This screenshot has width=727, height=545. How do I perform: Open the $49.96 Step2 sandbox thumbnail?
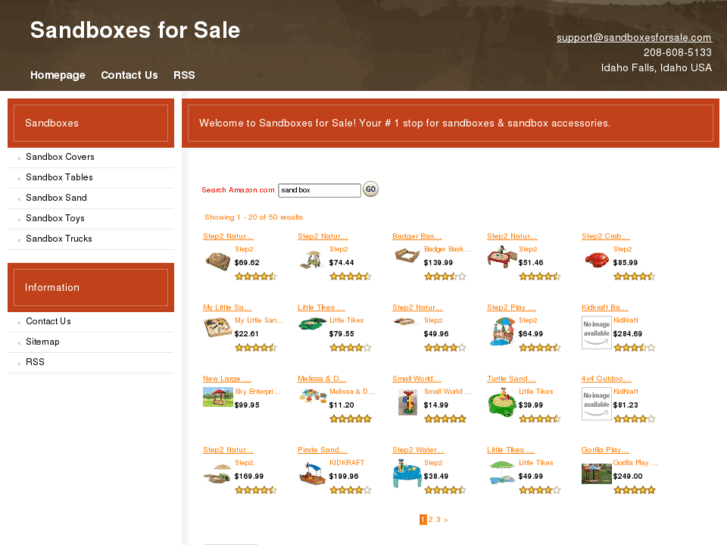click(405, 321)
